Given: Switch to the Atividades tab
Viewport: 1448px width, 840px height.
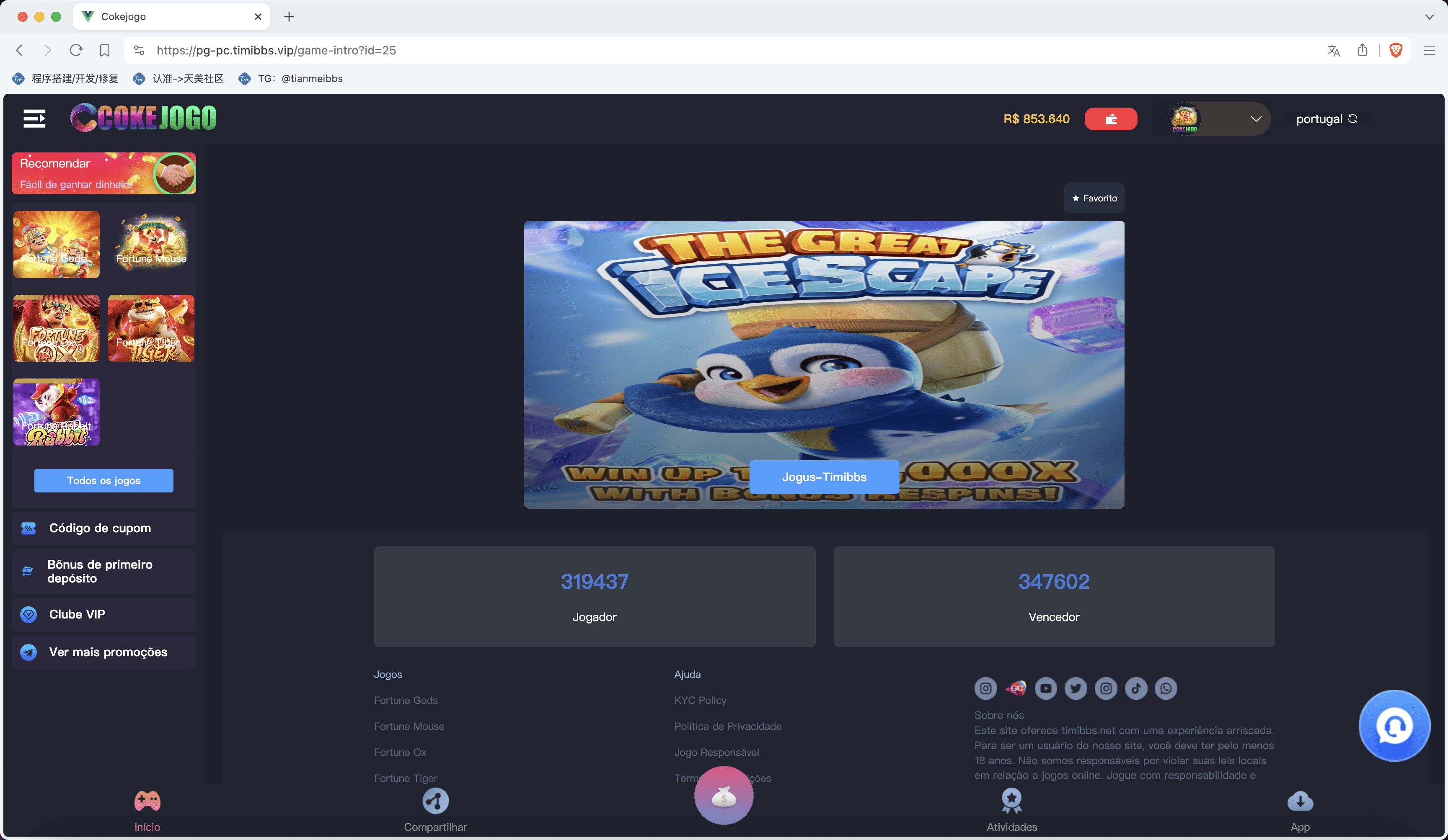Looking at the screenshot, I should [1011, 809].
